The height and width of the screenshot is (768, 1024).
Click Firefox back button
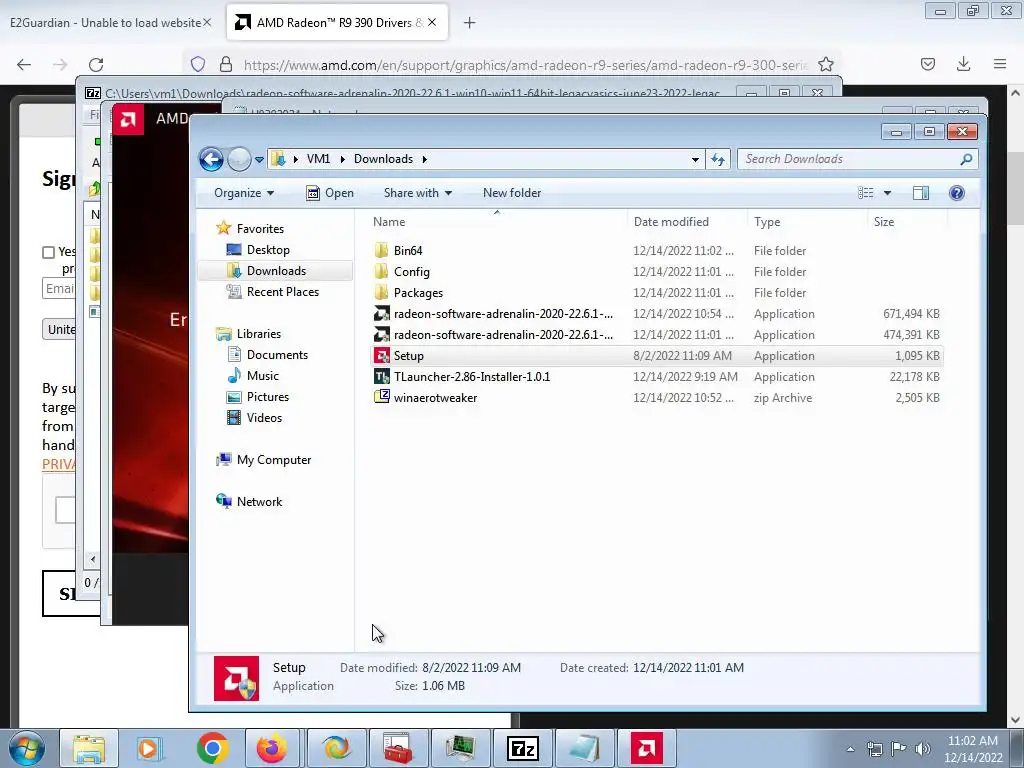(24, 64)
